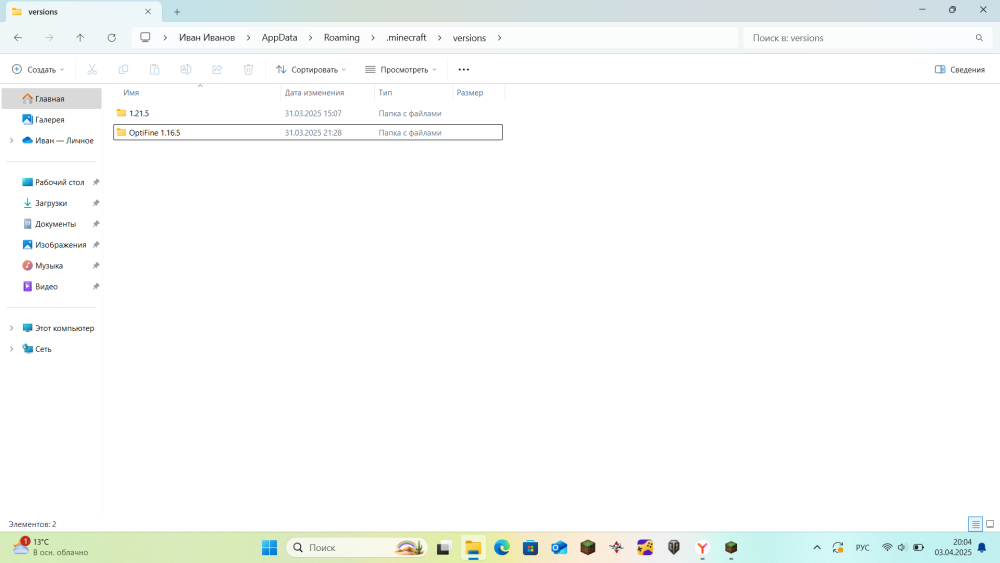Open the Task View taskbar icon
This screenshot has height=563, width=1000.
[444, 547]
